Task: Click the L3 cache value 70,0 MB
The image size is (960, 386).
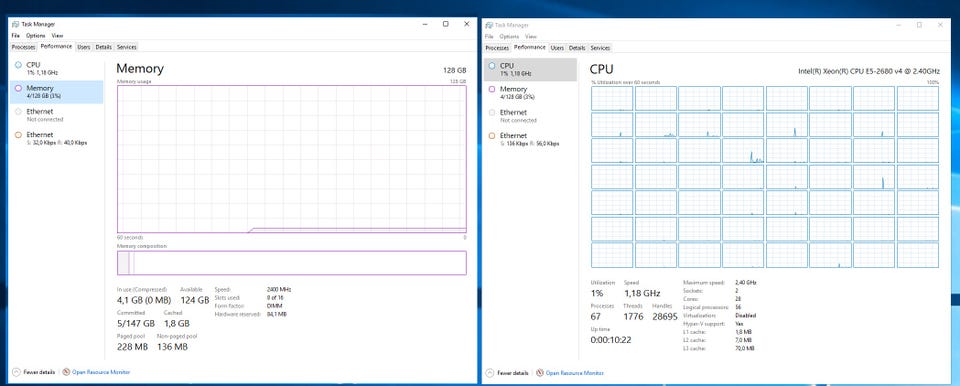Action: click(745, 348)
